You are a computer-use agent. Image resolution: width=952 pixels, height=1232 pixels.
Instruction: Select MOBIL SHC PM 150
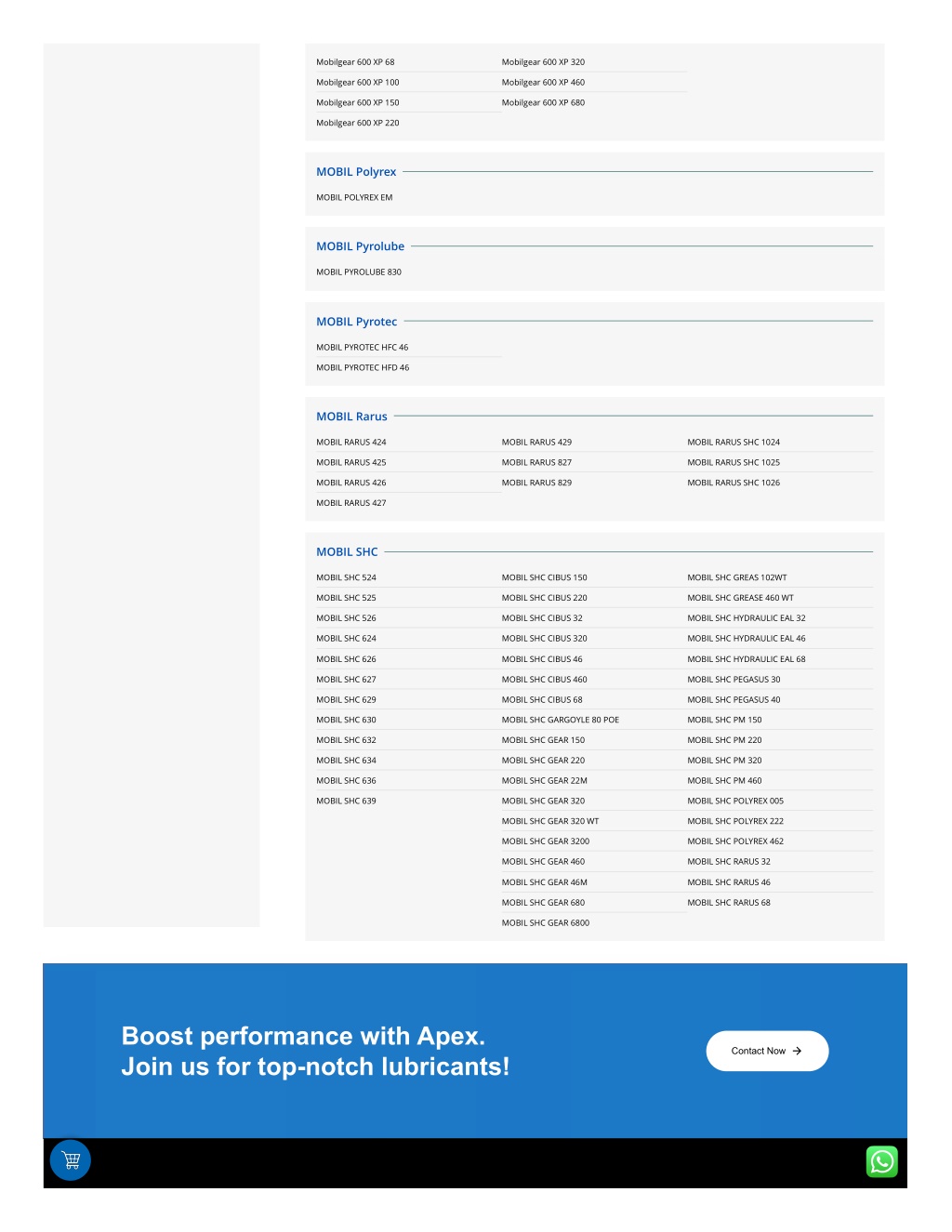tap(724, 721)
